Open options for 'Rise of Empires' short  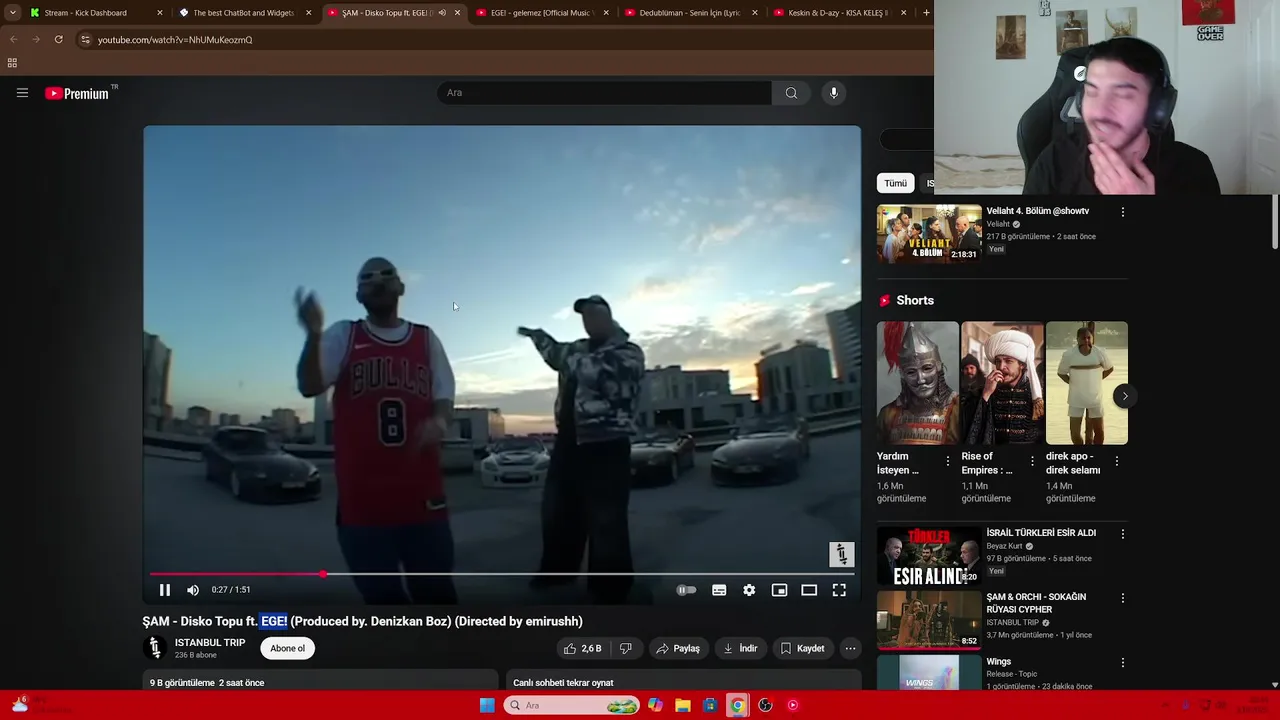(1032, 461)
